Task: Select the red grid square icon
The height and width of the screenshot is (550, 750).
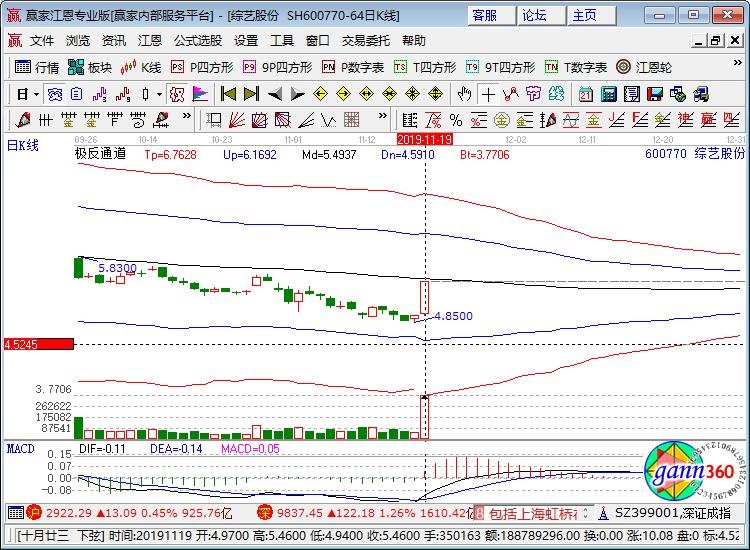Action: tap(352, 120)
